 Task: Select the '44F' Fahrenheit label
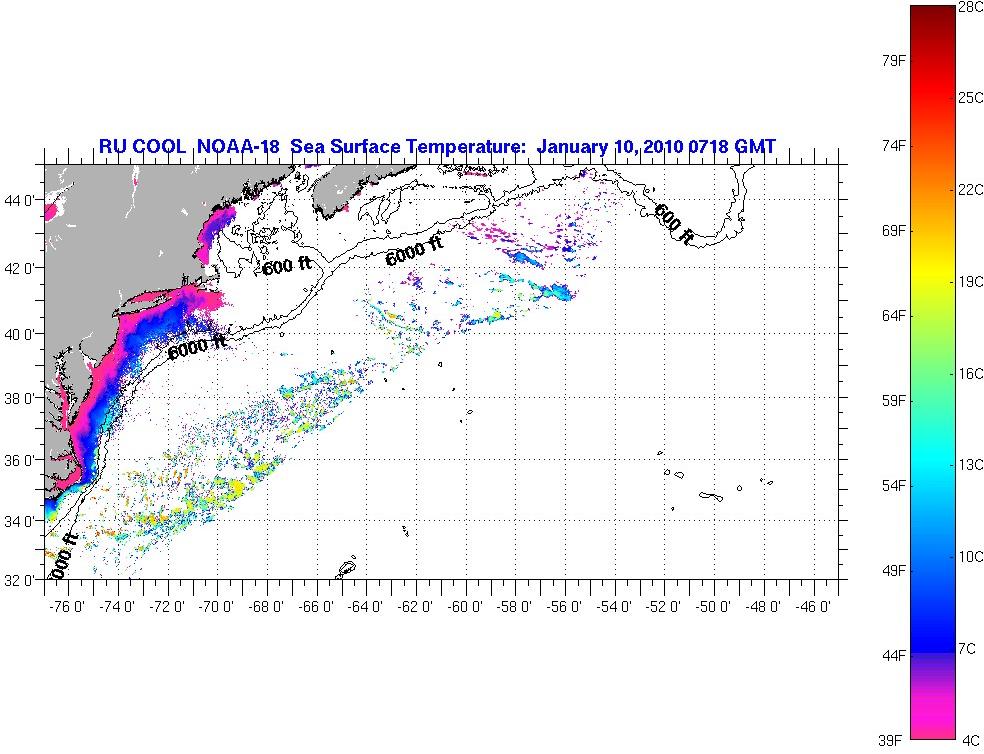tap(894, 656)
